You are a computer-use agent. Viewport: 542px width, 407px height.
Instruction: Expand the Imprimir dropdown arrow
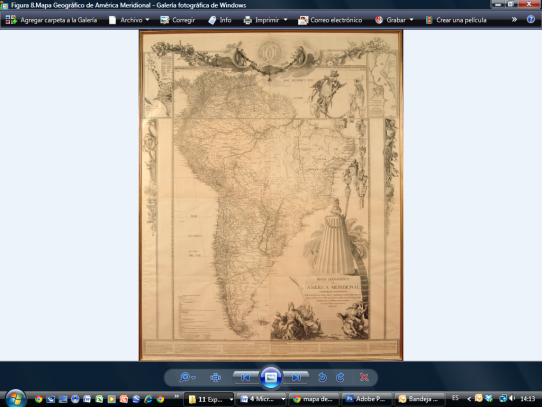click(x=286, y=20)
